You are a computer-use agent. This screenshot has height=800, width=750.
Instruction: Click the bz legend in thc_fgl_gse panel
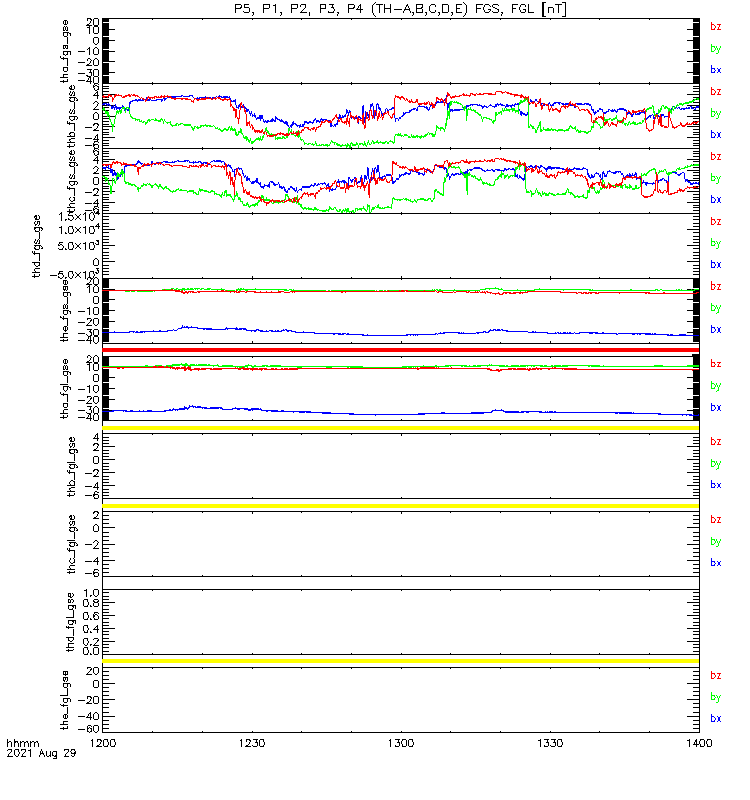716,519
